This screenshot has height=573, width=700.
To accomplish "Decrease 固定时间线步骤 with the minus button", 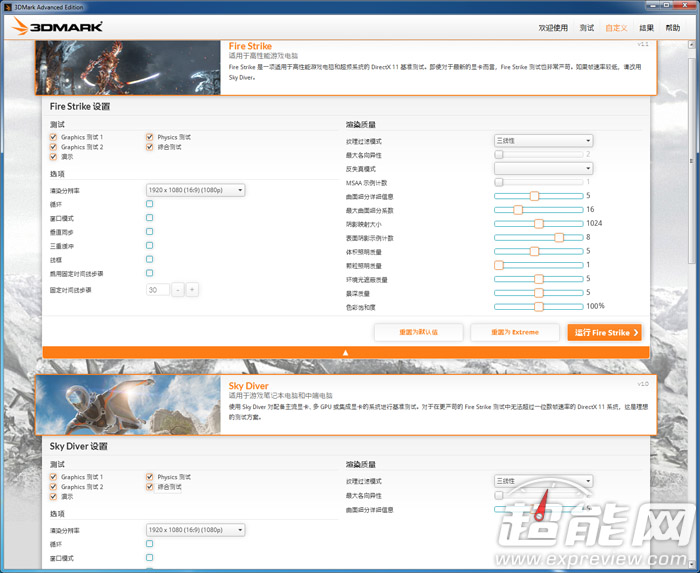I will pyautogui.click(x=178, y=290).
